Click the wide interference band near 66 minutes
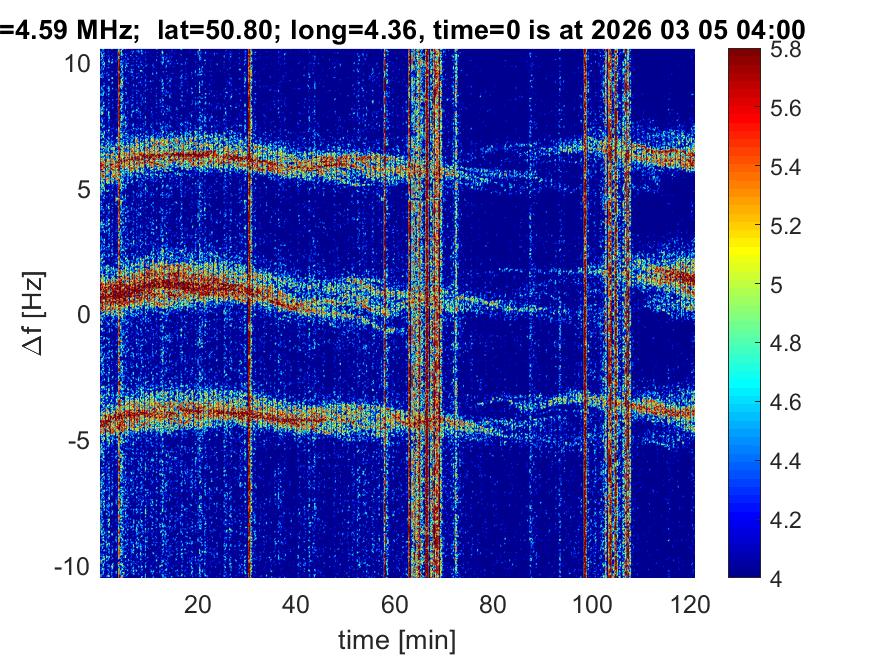 425,300
